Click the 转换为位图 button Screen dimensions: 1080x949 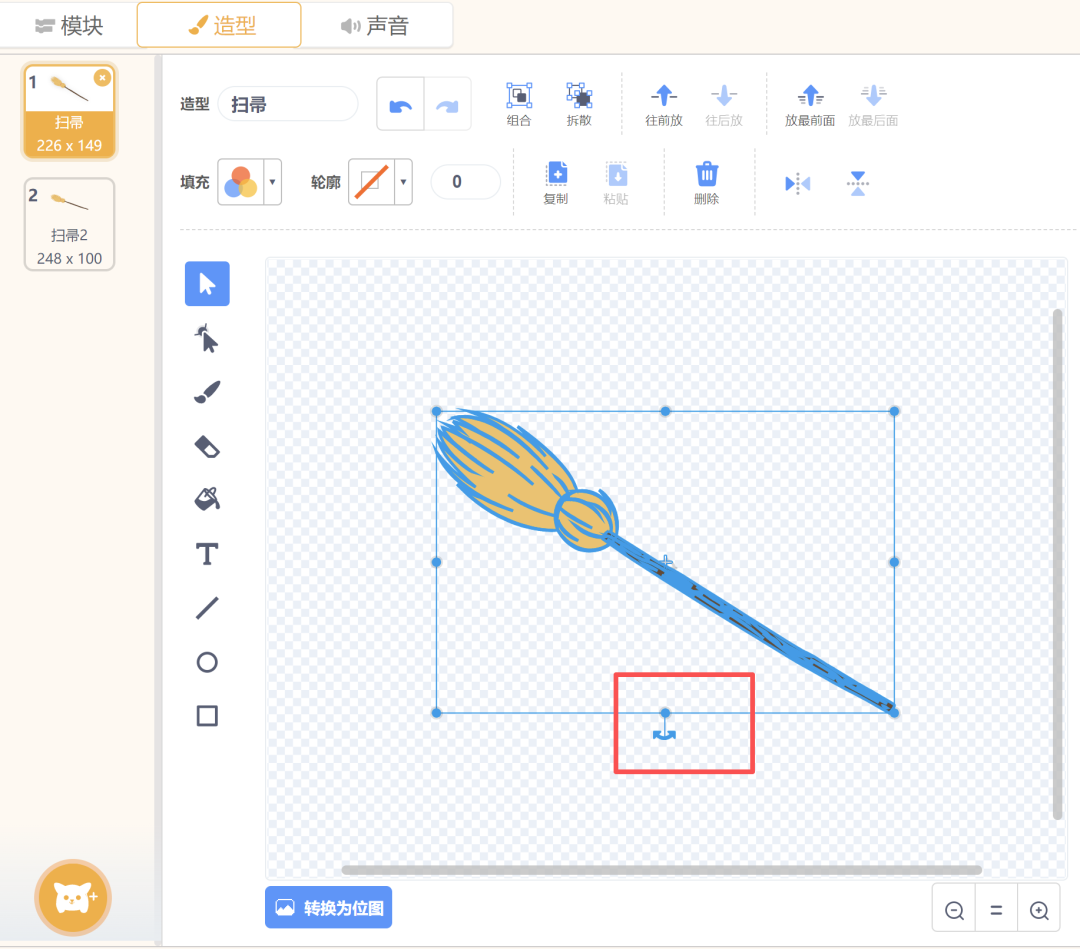coord(329,908)
